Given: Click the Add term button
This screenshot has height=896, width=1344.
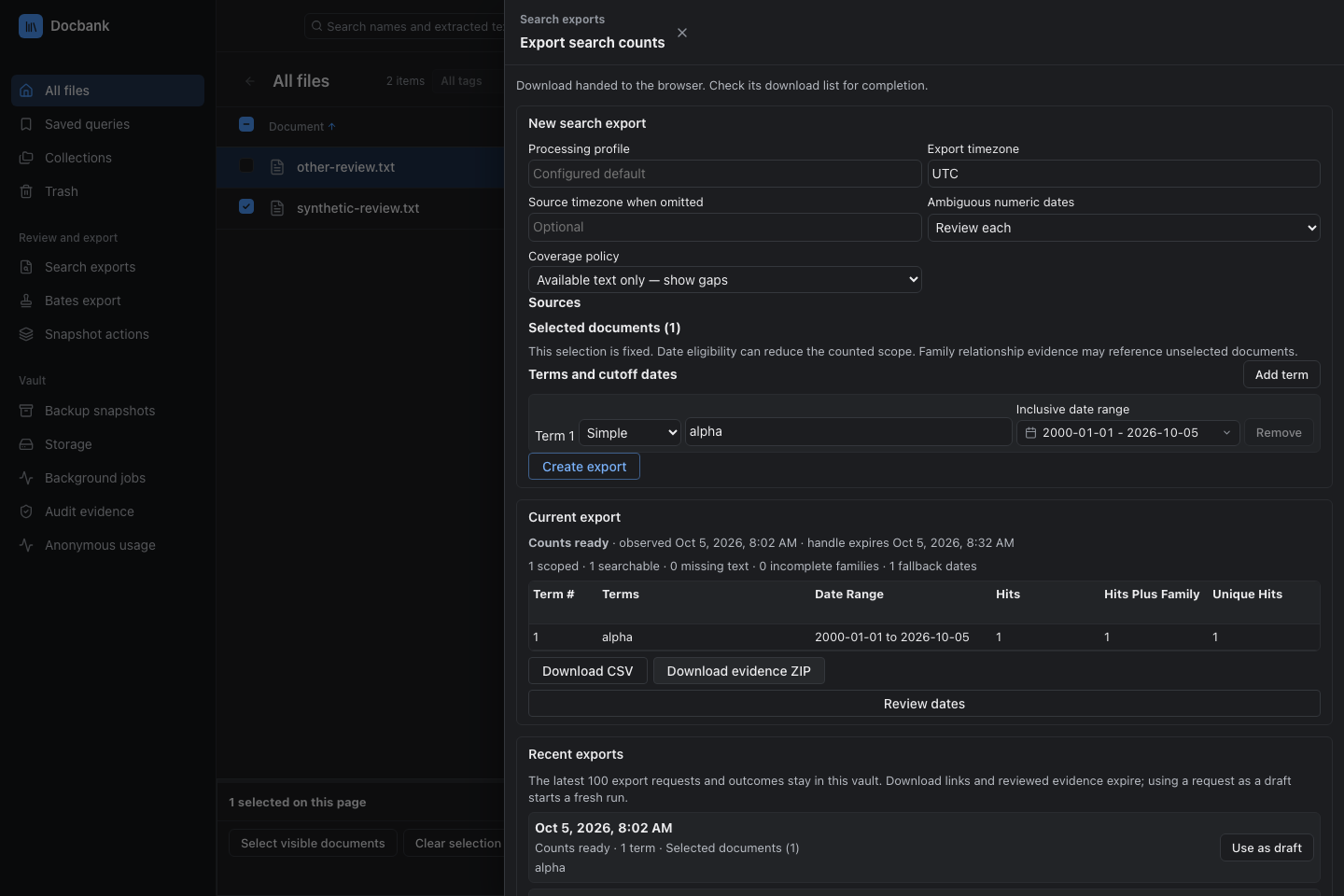Looking at the screenshot, I should click(1281, 374).
